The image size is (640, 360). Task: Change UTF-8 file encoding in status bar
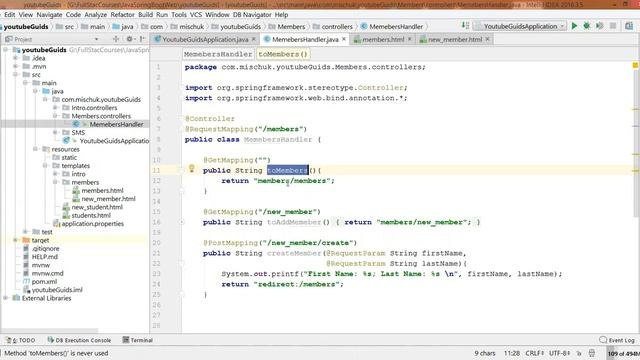[560, 353]
